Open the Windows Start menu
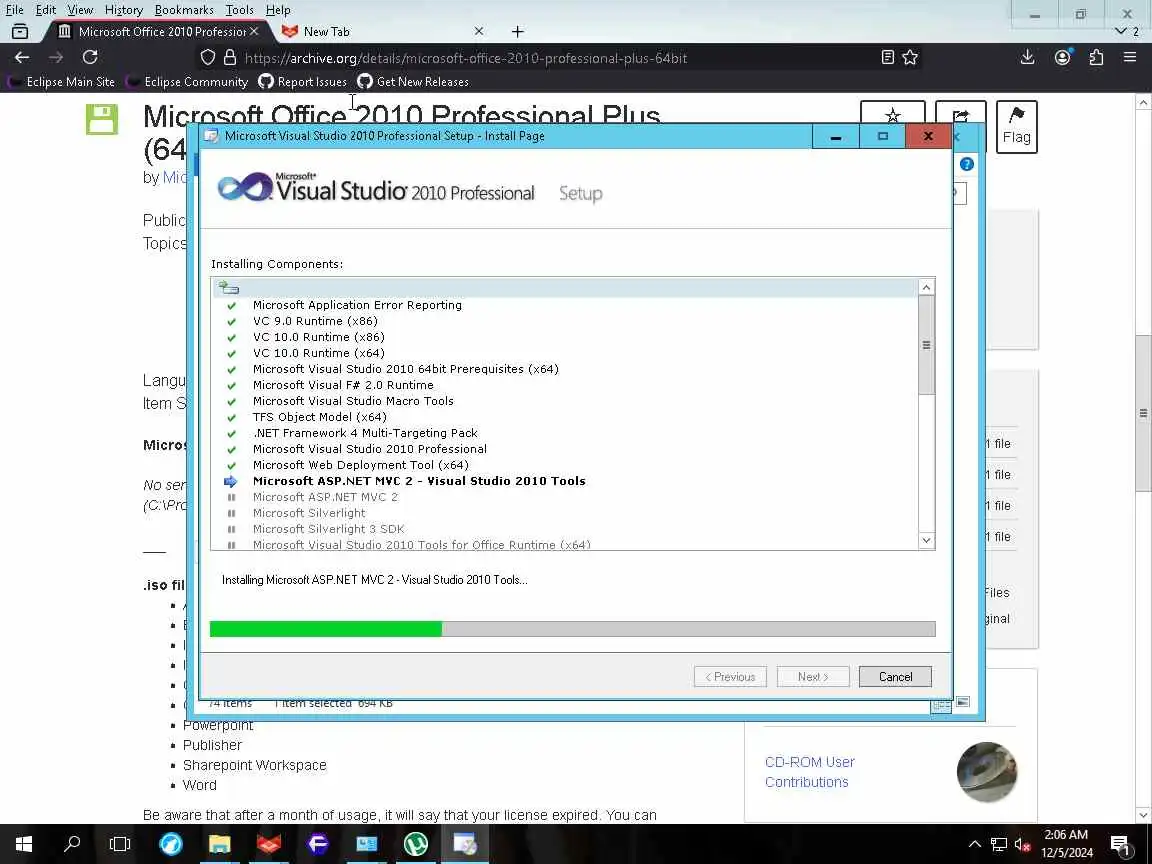Image resolution: width=1152 pixels, height=864 pixels. tap(24, 844)
